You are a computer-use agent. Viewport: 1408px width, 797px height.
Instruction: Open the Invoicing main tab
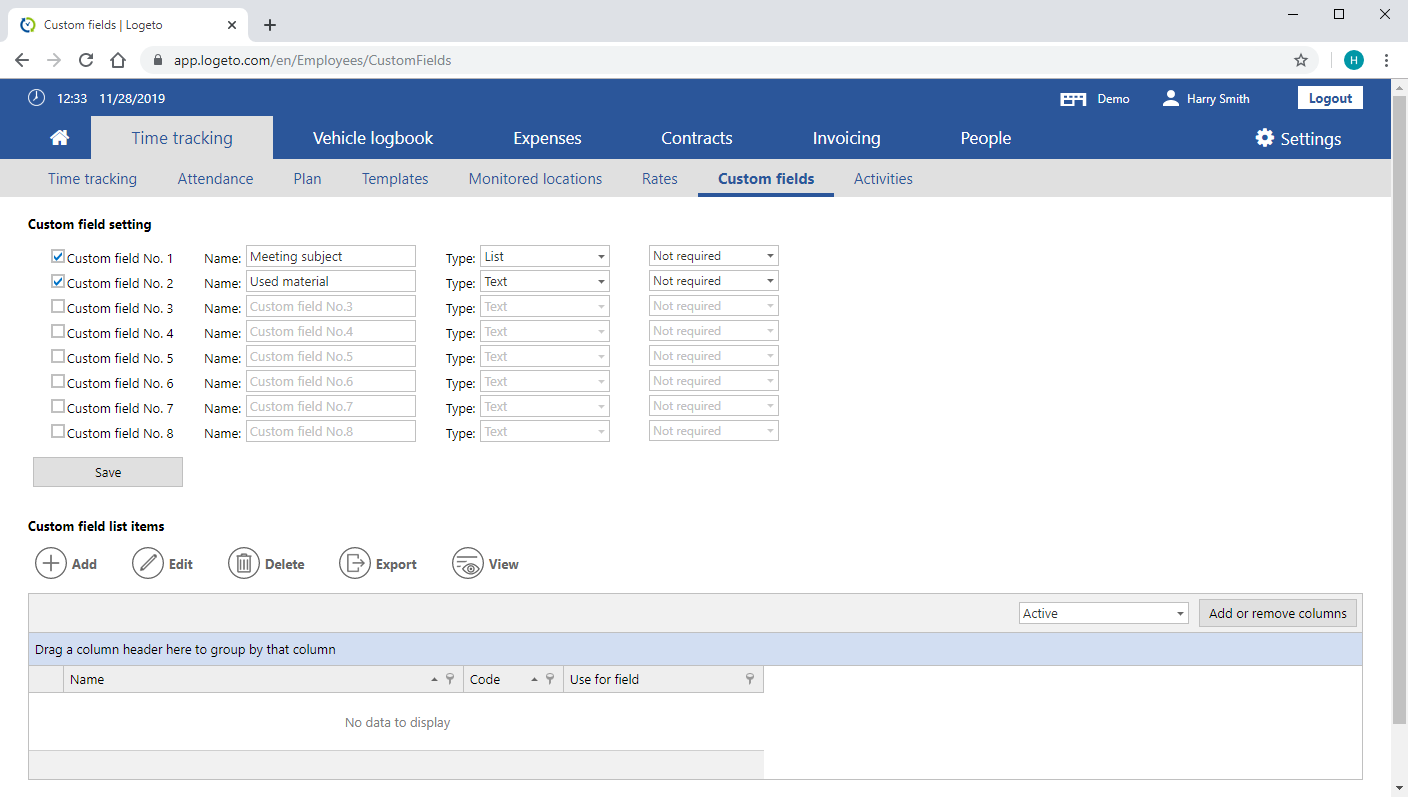[x=847, y=138]
